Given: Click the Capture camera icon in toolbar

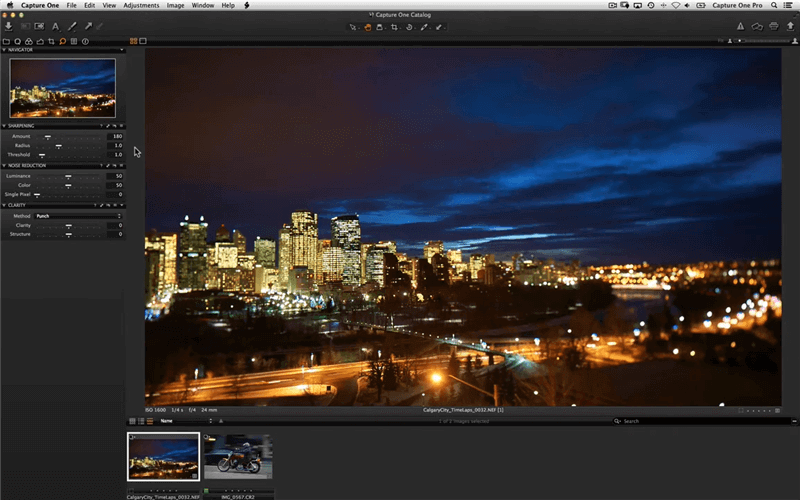Looking at the screenshot, I should [x=39, y=27].
